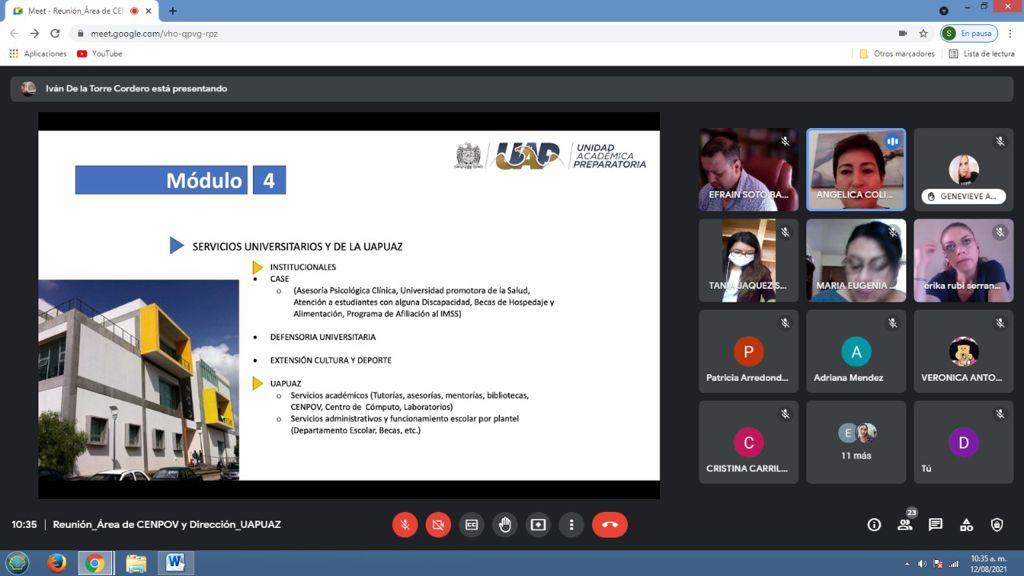Open Otros marcadores bookmarks folder
Screen dimensions: 1024x576
(896, 54)
